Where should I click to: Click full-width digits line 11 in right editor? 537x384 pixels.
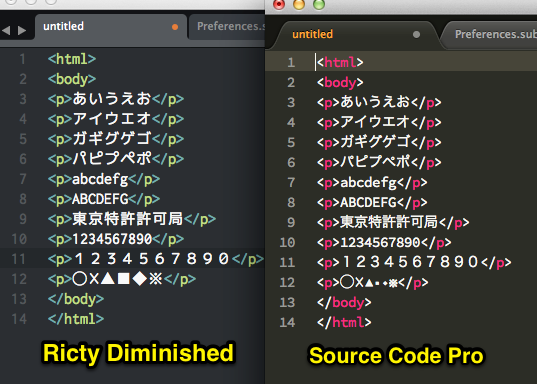(x=414, y=262)
